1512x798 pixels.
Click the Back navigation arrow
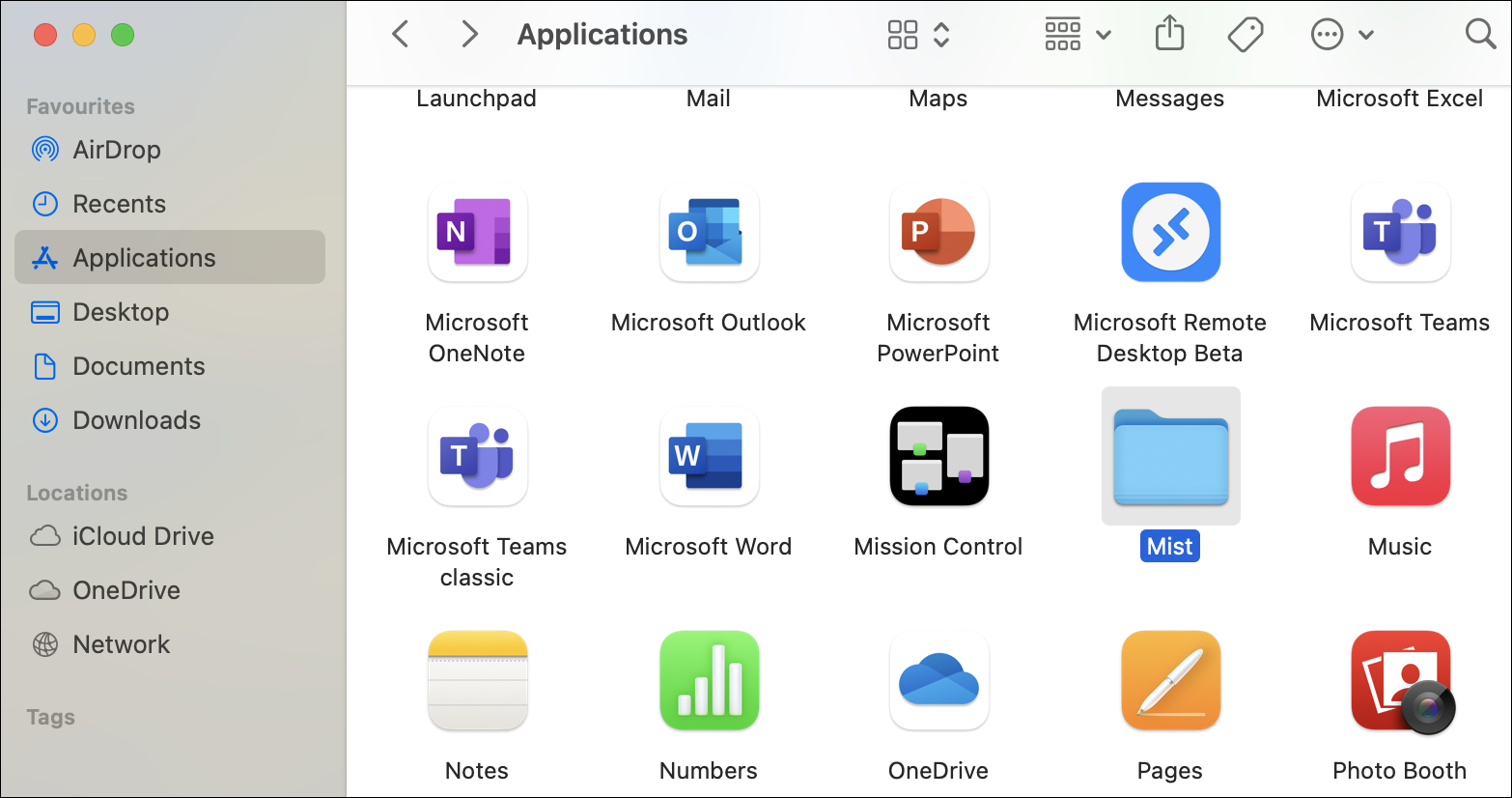pos(401,35)
